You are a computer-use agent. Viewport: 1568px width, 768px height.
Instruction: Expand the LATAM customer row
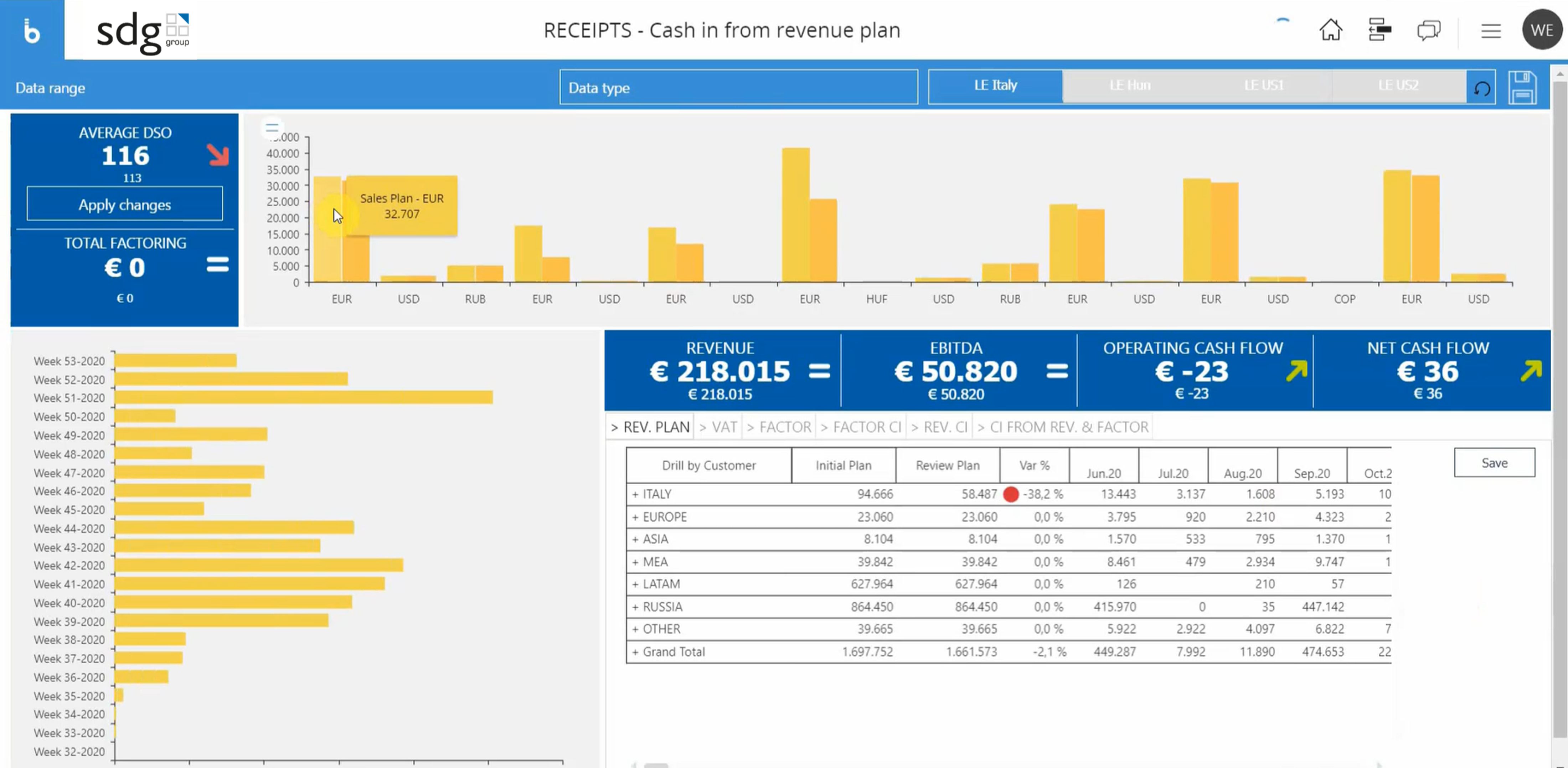pos(635,585)
